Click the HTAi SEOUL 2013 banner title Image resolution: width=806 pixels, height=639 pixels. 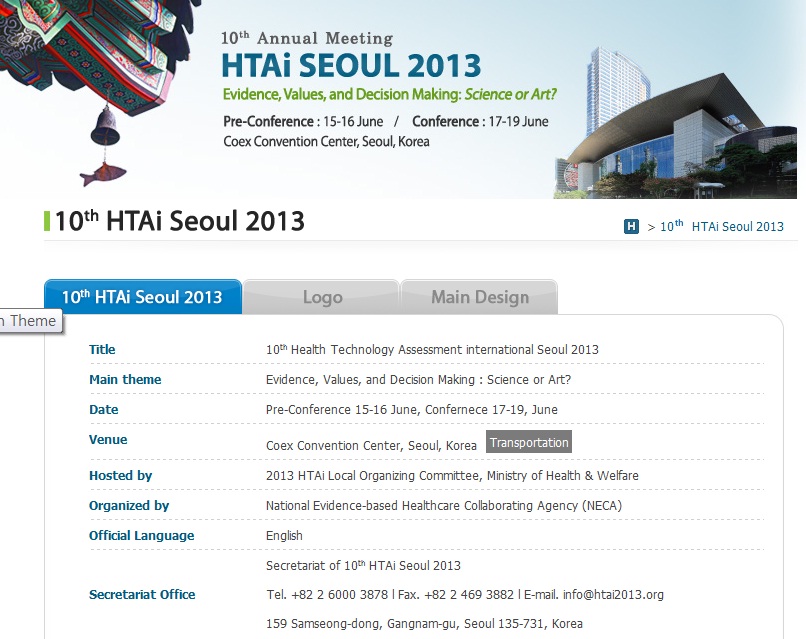(351, 66)
